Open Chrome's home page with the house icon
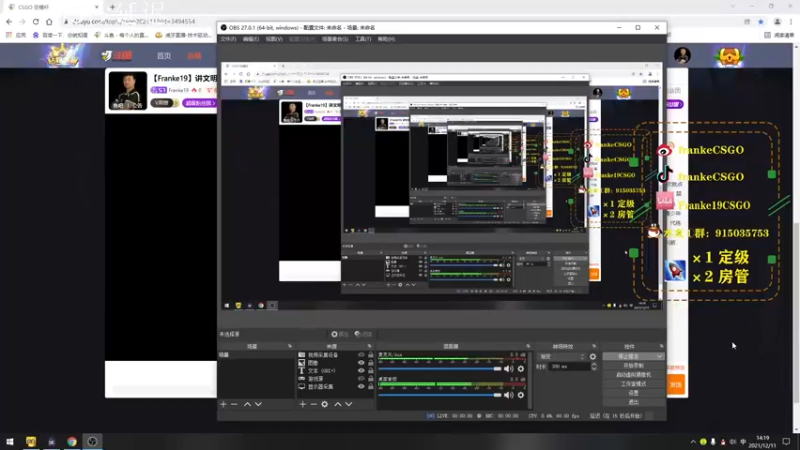The width and height of the screenshot is (800, 450). pos(49,21)
